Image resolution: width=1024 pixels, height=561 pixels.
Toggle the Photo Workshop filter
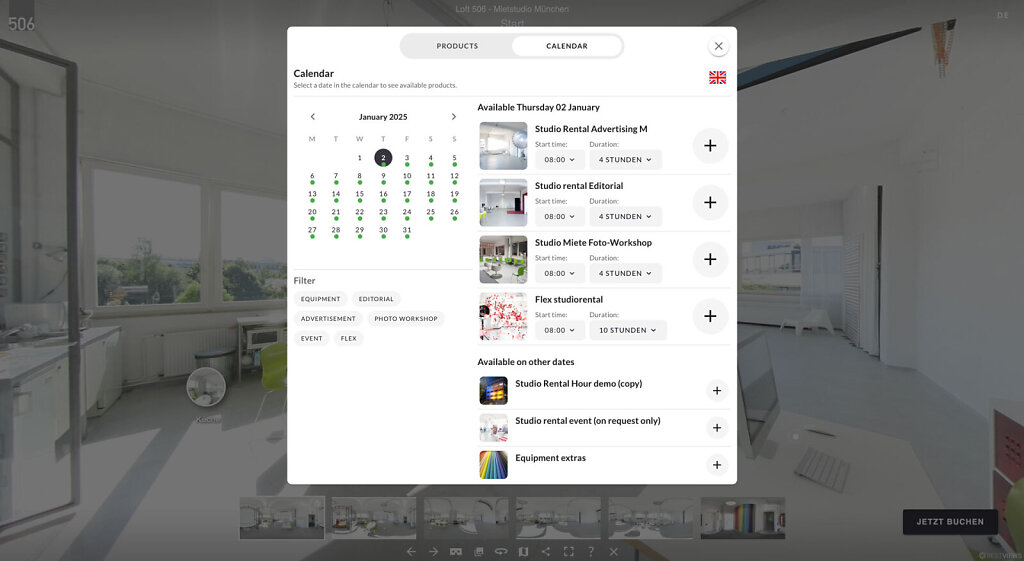(406, 319)
